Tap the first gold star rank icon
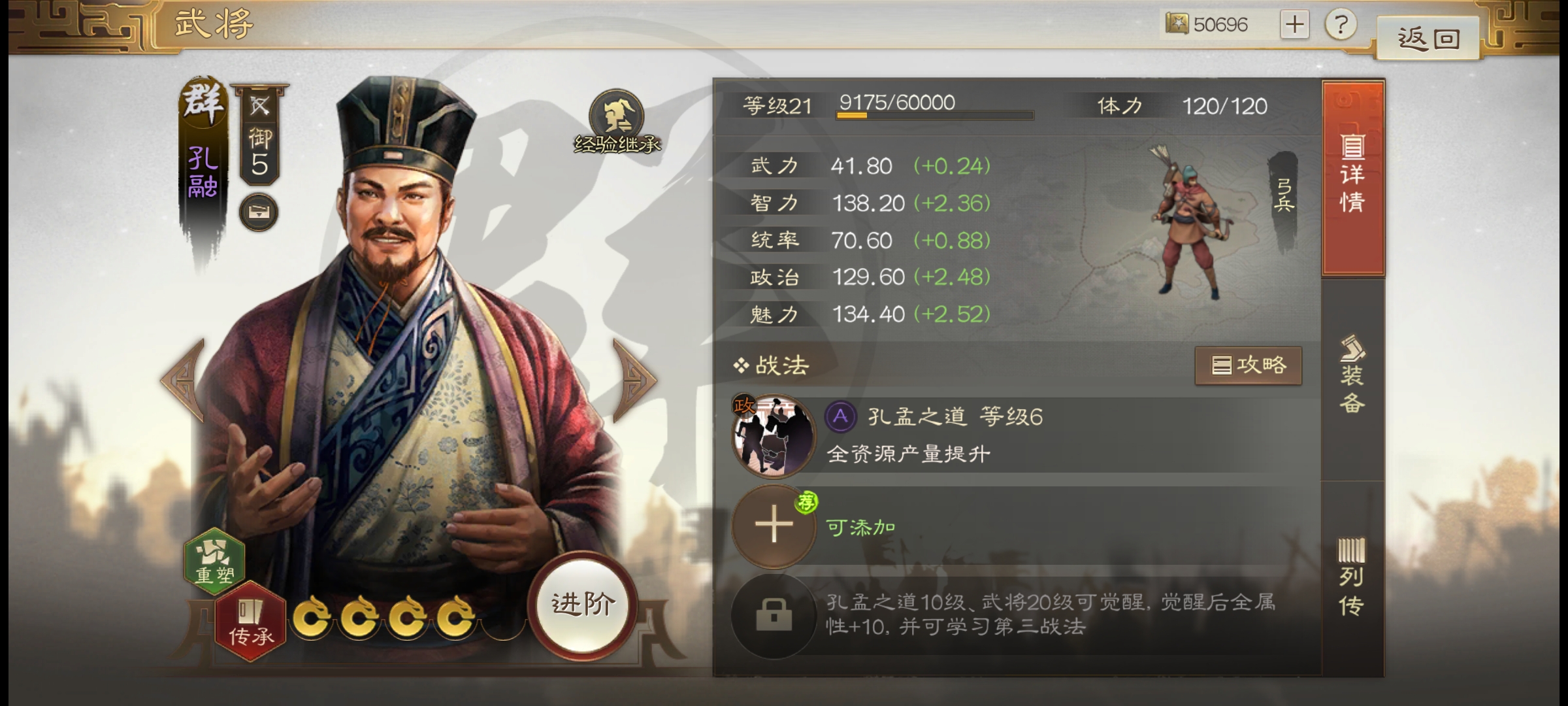The image size is (1568, 706). pyautogui.click(x=311, y=616)
